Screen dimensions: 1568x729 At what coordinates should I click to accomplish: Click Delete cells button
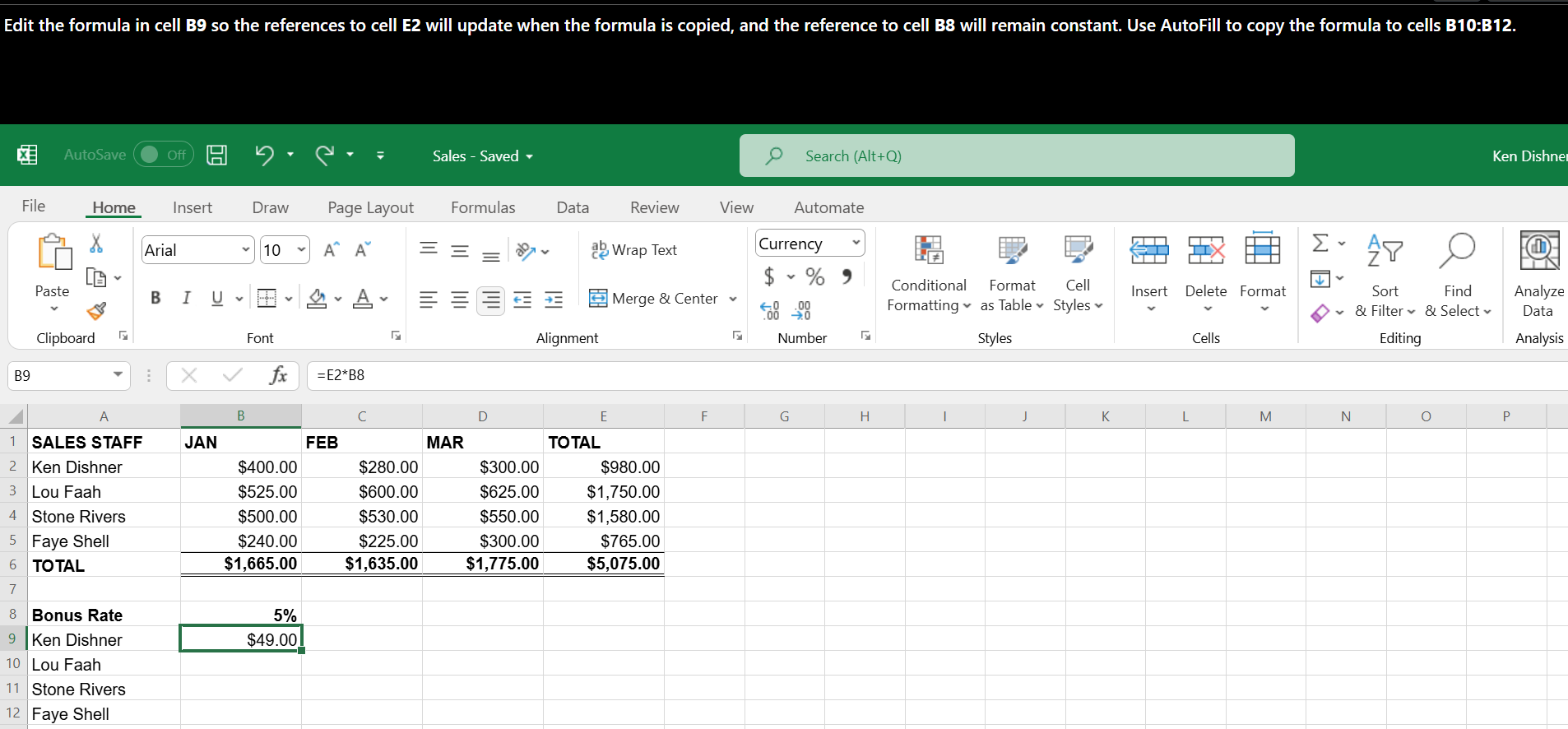[1206, 275]
